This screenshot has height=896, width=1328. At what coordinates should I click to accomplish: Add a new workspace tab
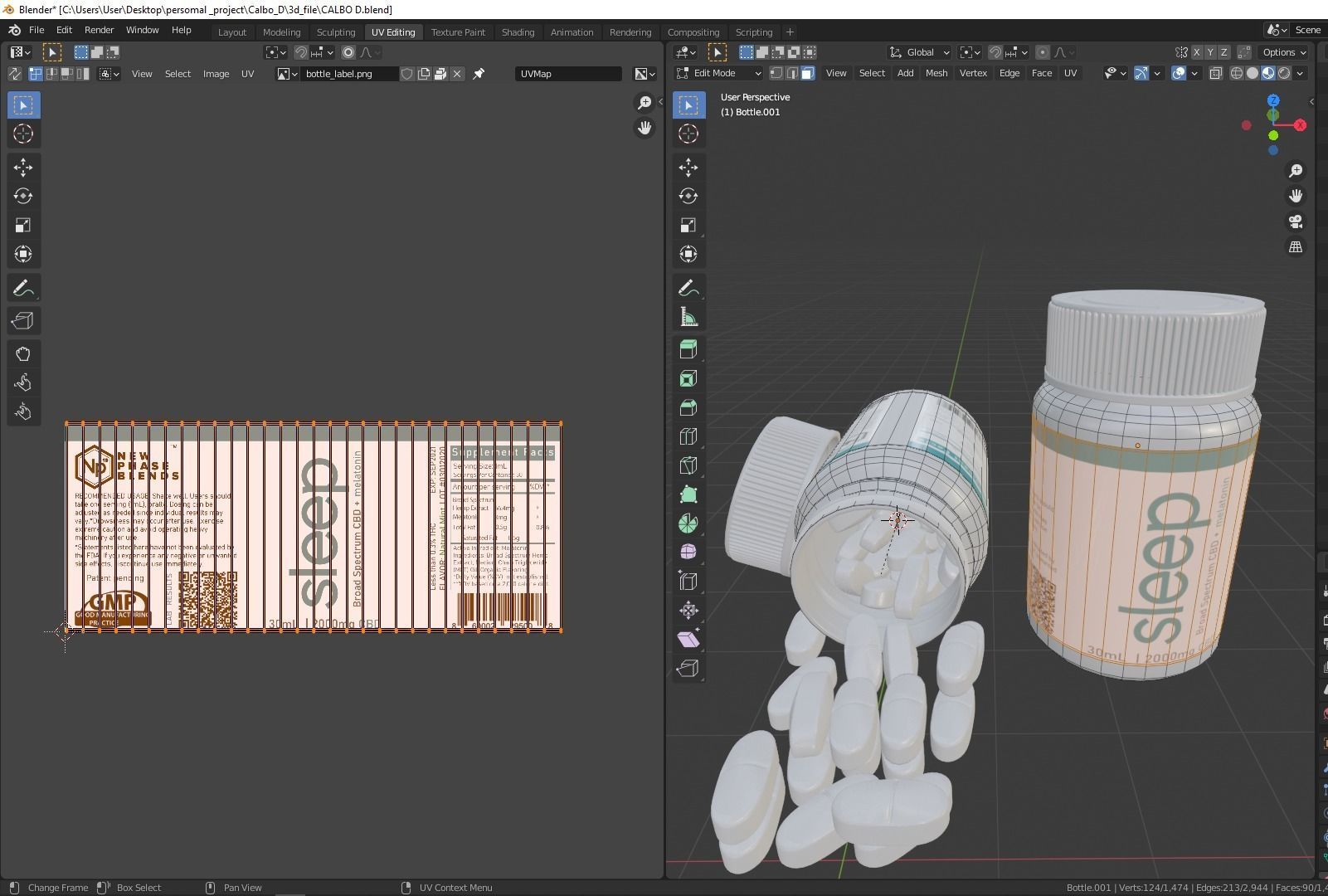790,32
